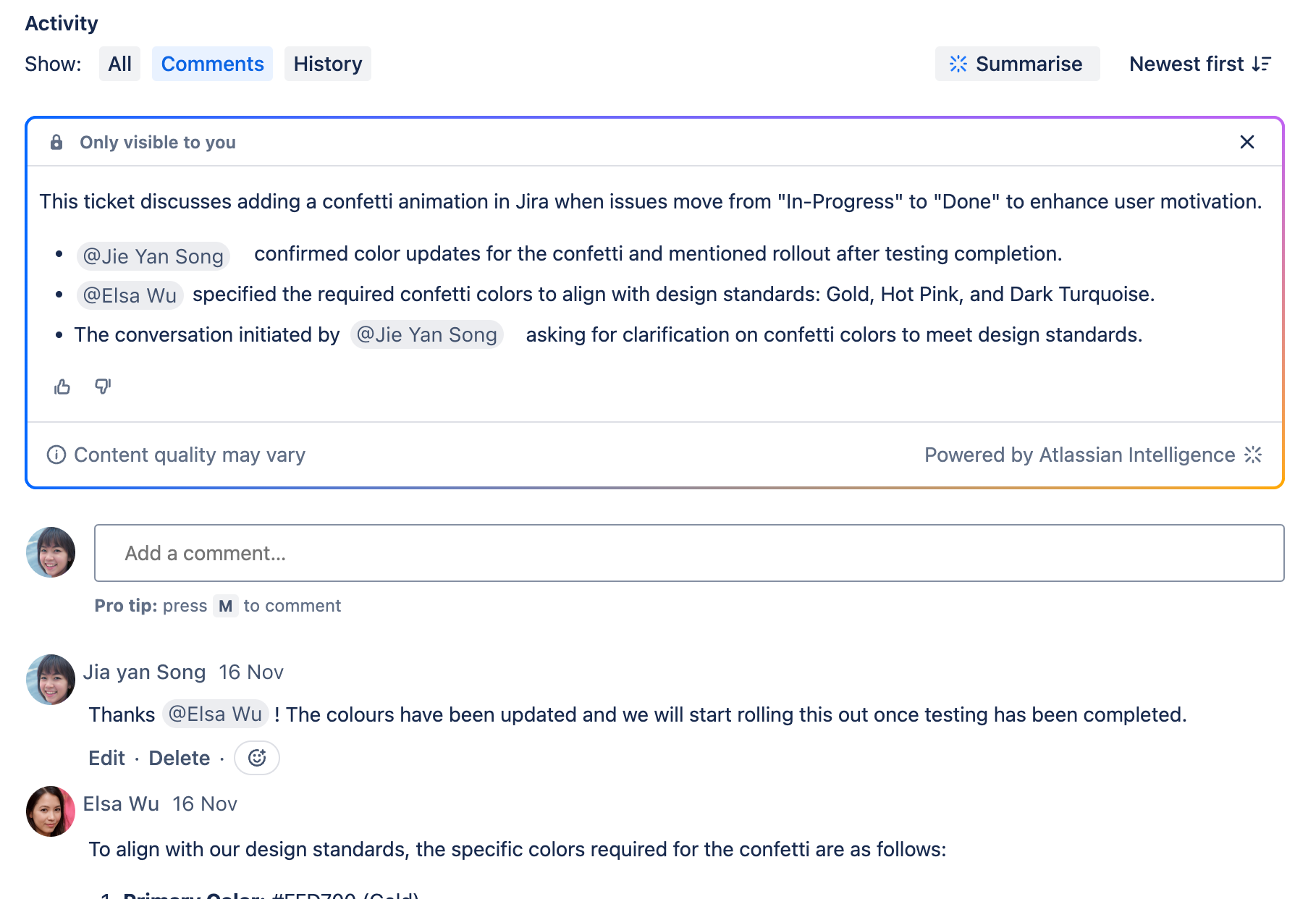Click the Atlassian Intelligence sparkle icon
Image resolution: width=1316 pixels, height=899 pixels.
(x=1253, y=455)
